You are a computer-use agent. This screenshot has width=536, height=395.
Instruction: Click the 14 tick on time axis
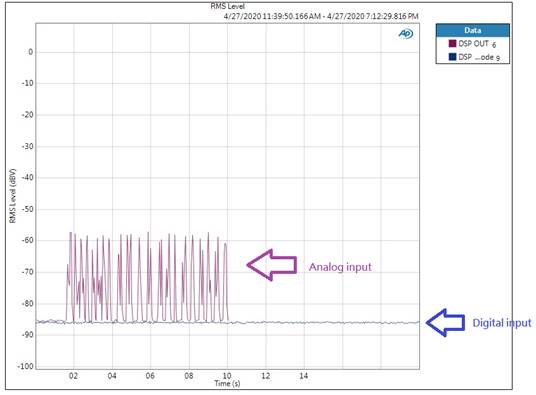coord(304,376)
